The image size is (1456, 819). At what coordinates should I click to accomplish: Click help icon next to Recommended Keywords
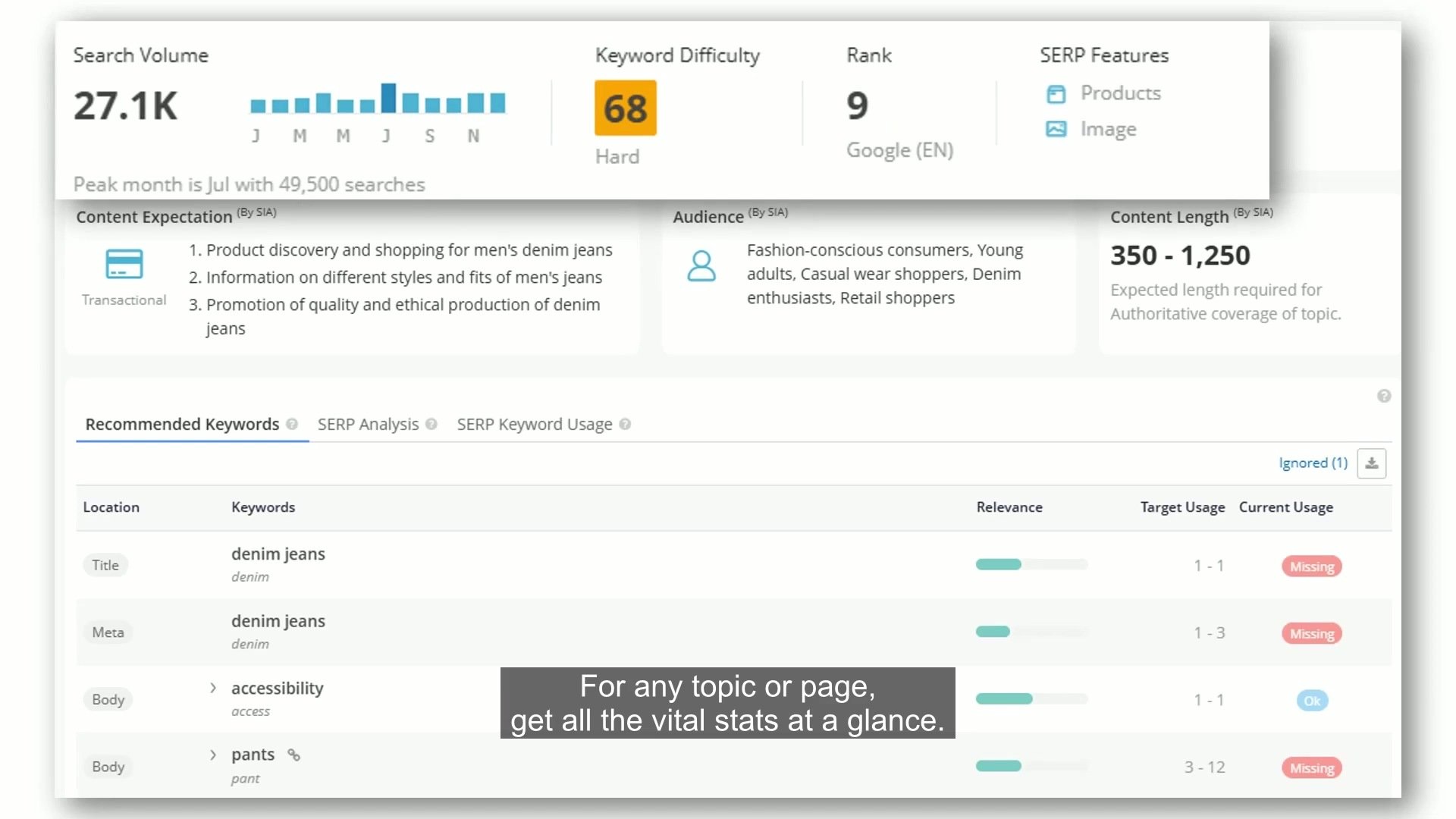point(292,425)
